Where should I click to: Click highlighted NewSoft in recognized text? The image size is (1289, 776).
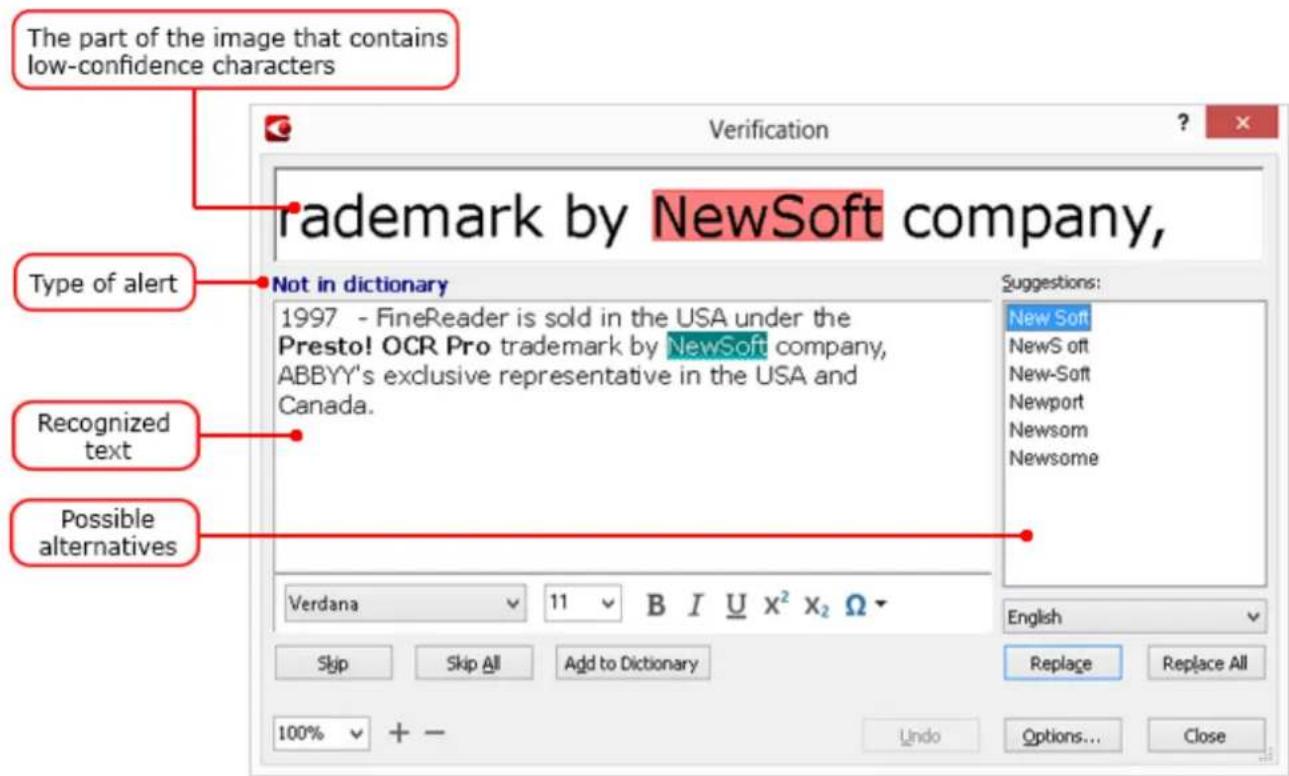(717, 347)
